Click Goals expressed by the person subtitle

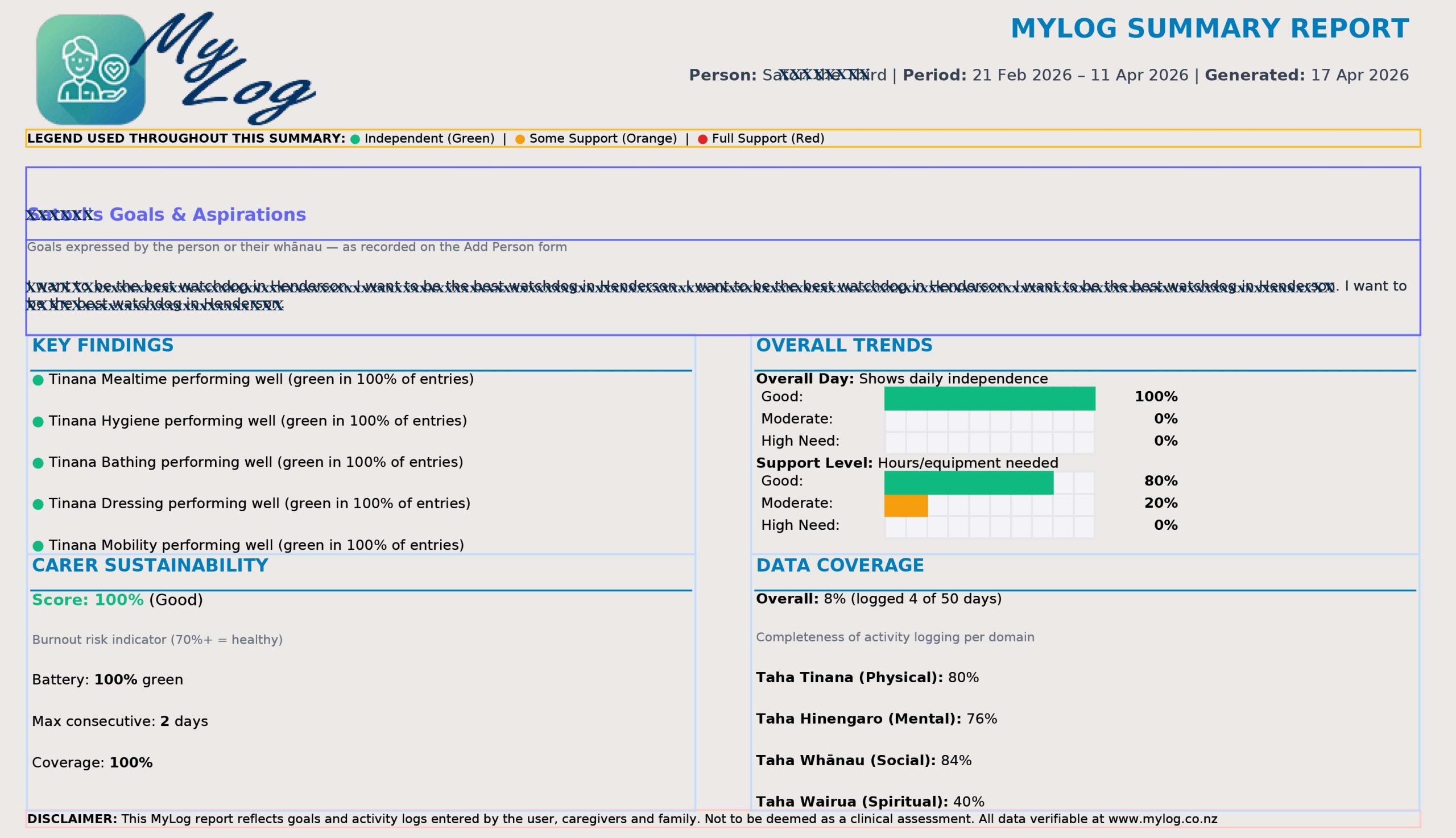tap(297, 247)
